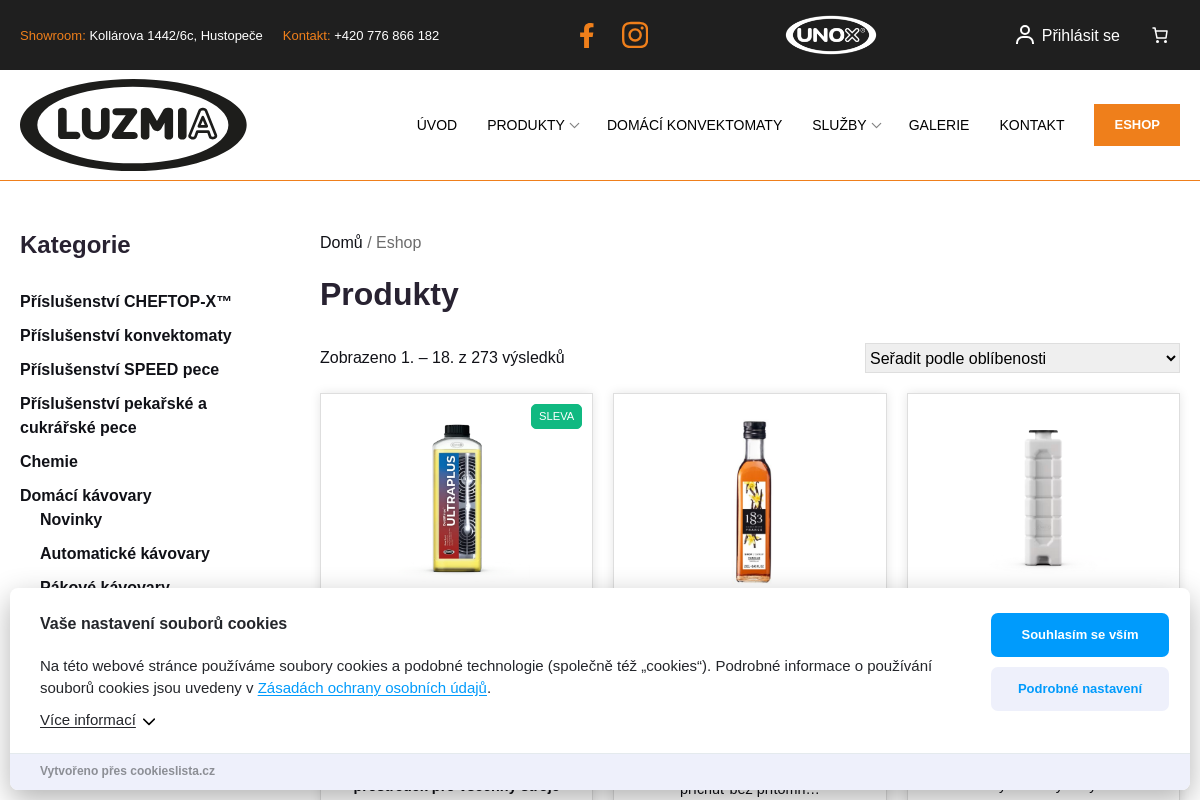Open Podrobné nastavení cookie settings

[x=1079, y=689]
